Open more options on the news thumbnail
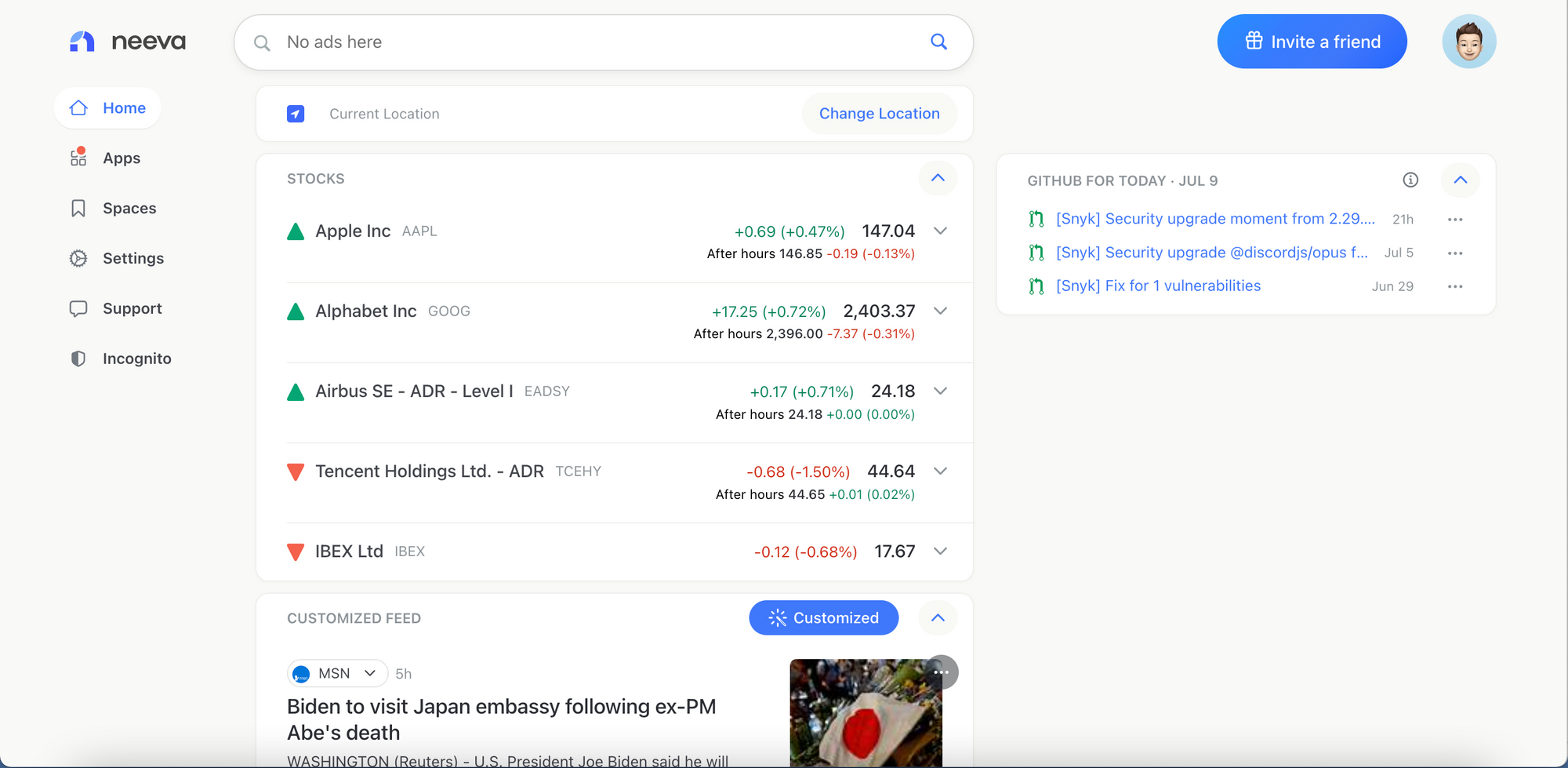1568x768 pixels. click(x=941, y=672)
